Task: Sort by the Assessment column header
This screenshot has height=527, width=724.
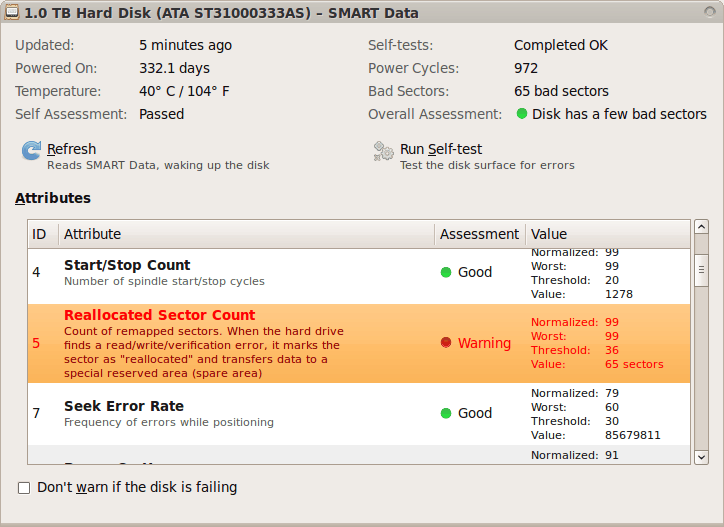Action: 479,234
